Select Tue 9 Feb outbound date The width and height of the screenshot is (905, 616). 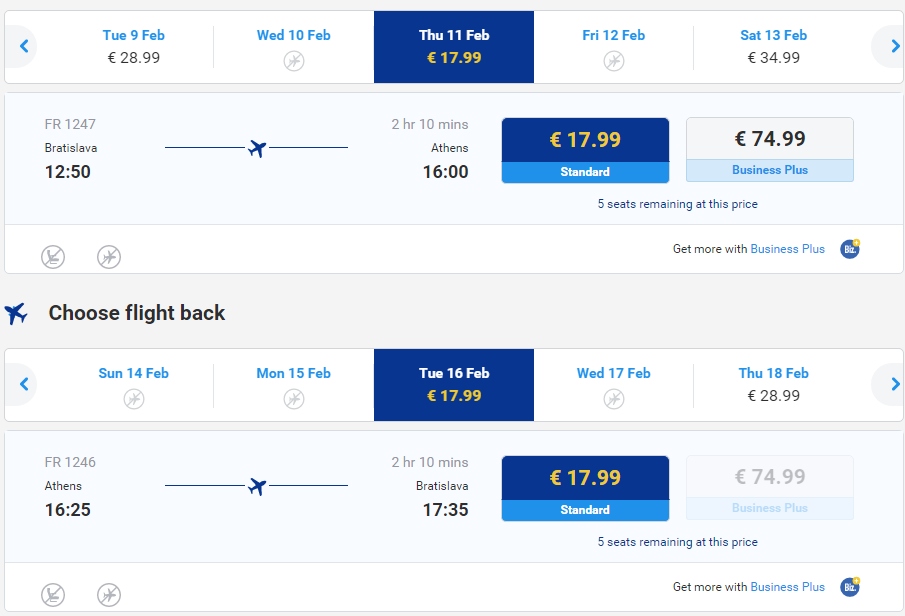(133, 47)
